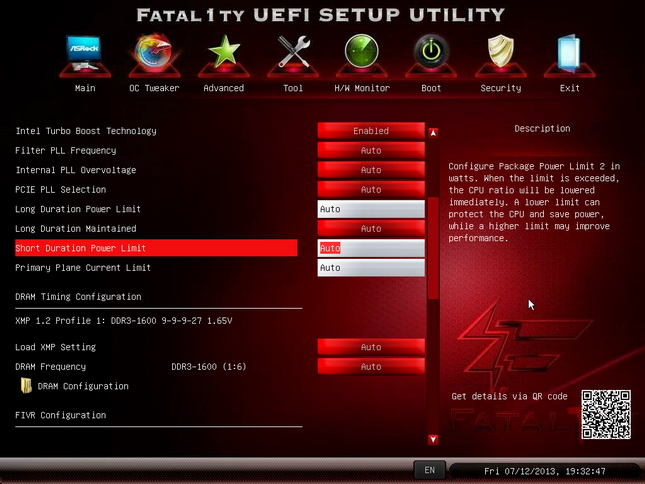The width and height of the screenshot is (645, 484).
Task: Select Long Duration Maintained label
Action: coord(76,229)
